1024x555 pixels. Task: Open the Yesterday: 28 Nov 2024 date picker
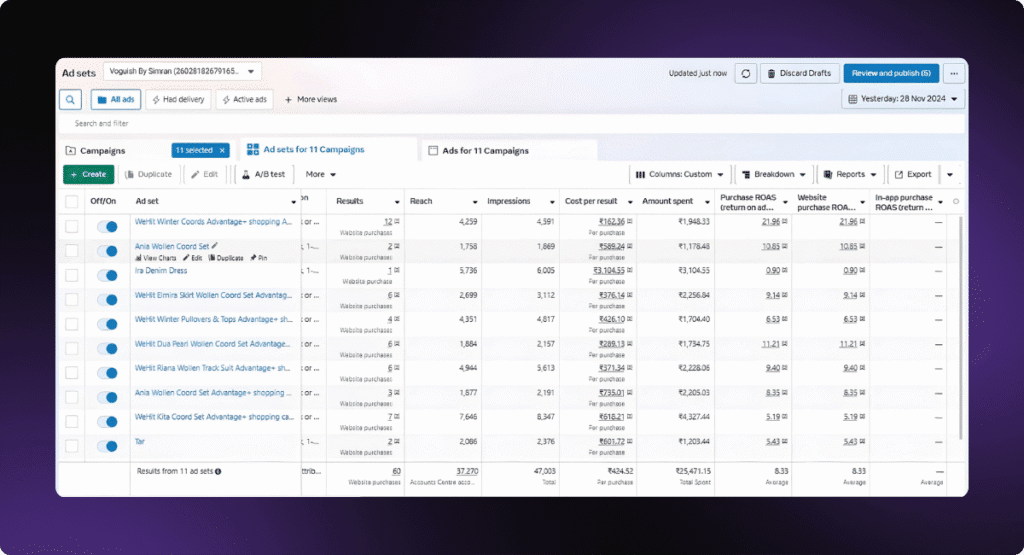click(904, 99)
